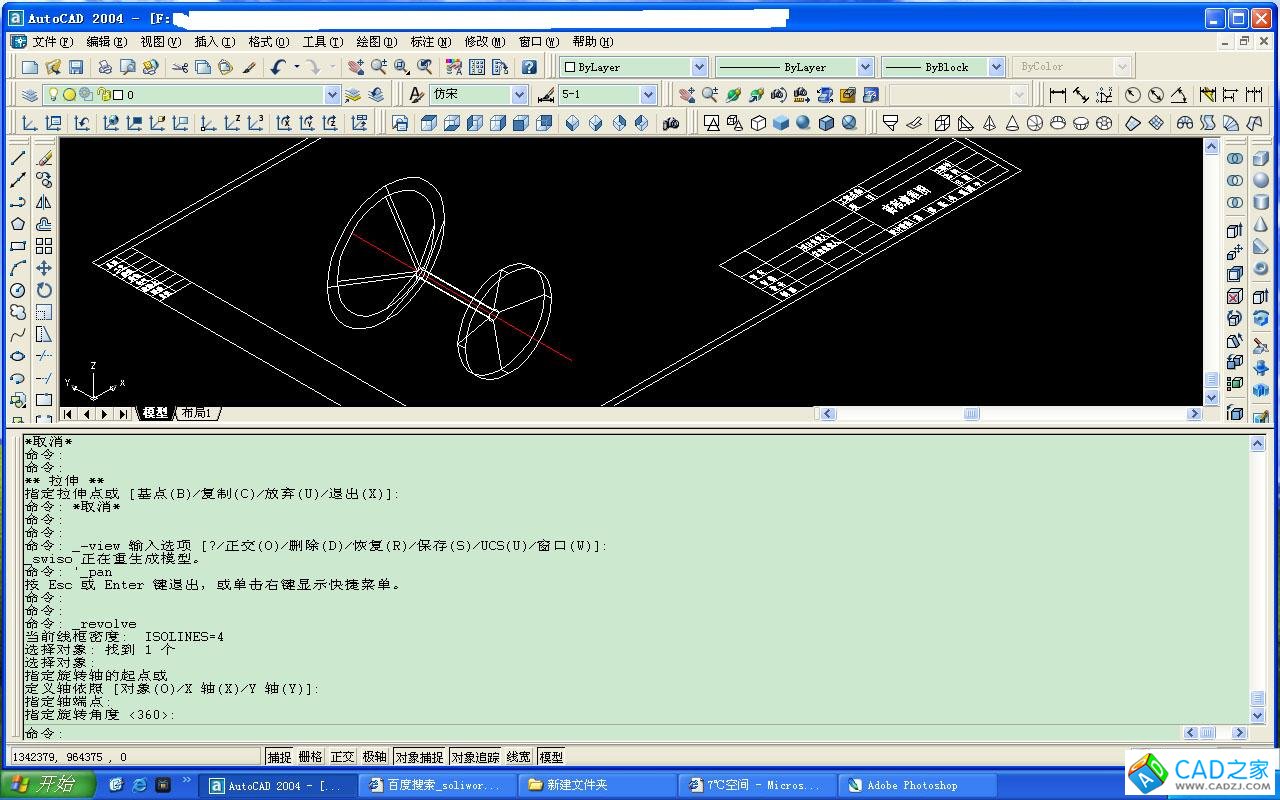
Task: Toggle 捕捉 snap mode in status bar
Action: (x=280, y=757)
